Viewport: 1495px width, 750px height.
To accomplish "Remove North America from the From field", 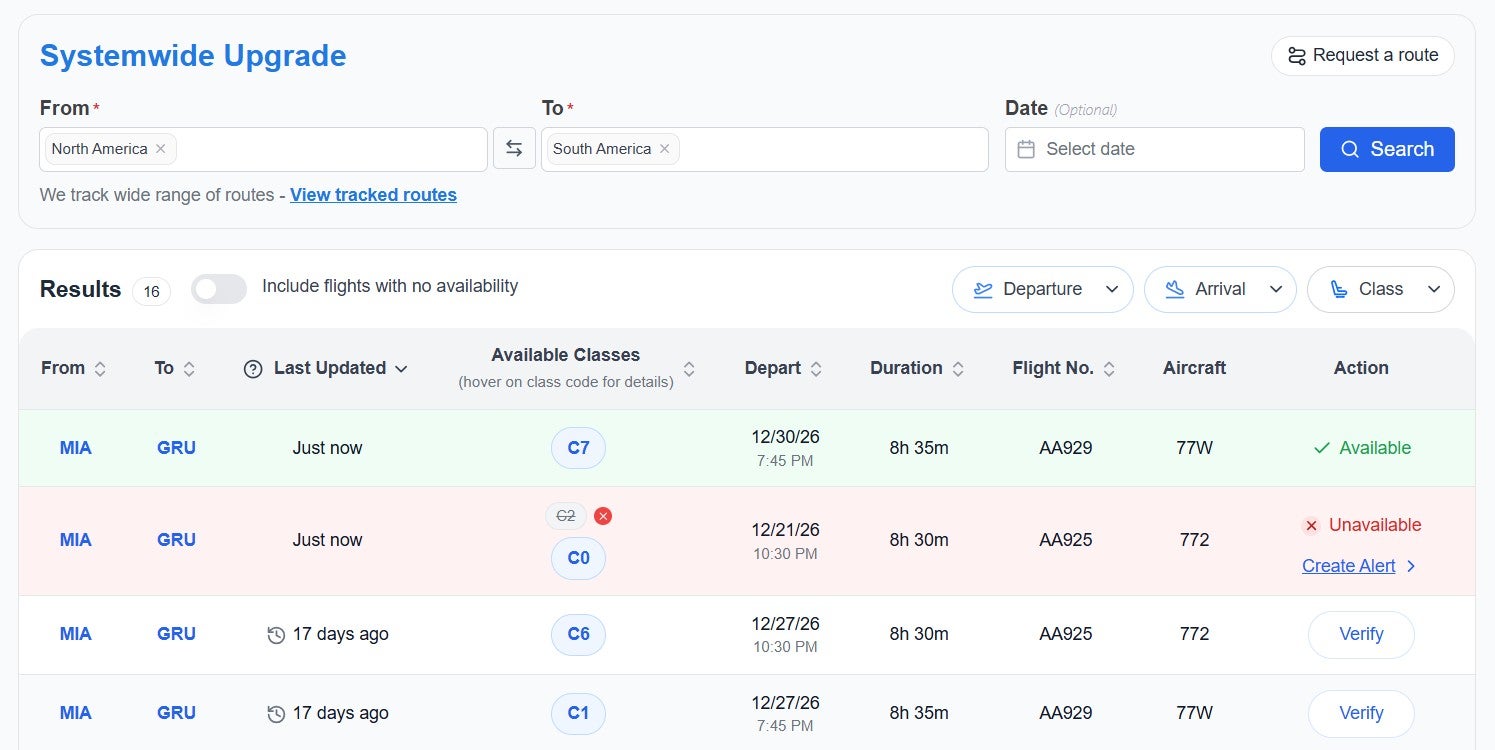I will [160, 148].
